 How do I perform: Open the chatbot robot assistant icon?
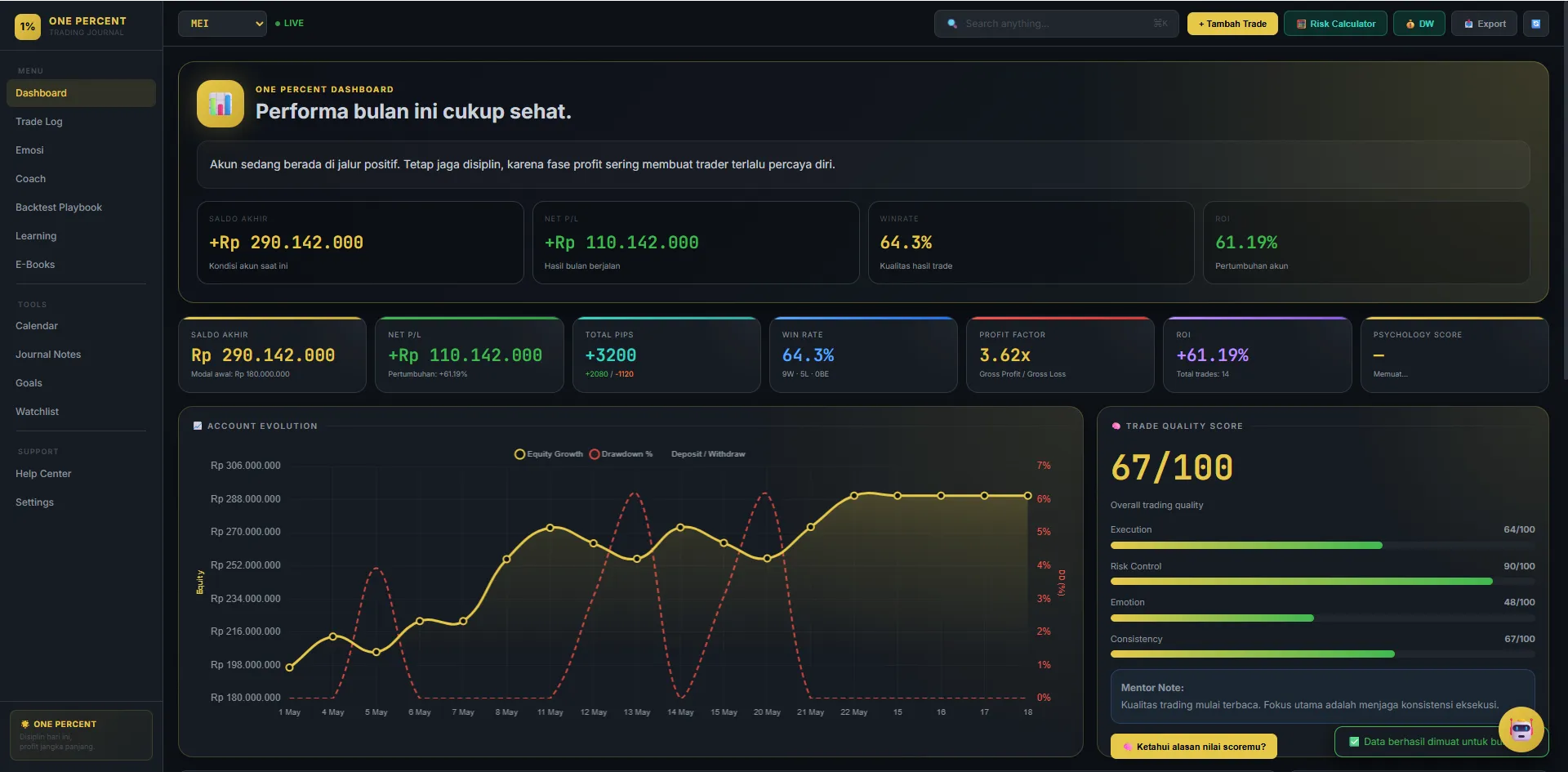point(1521,729)
